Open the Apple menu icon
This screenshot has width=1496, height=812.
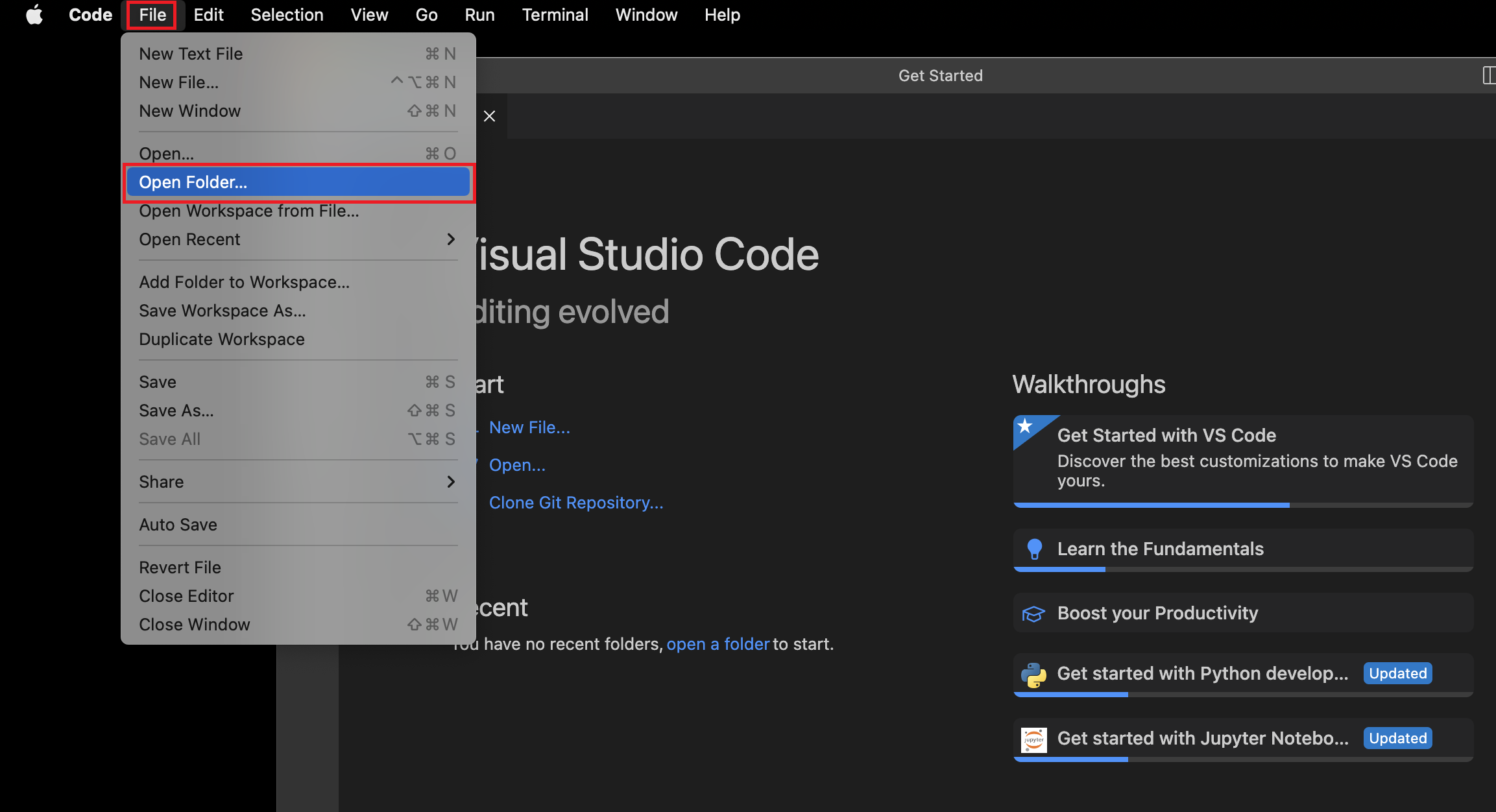pyautogui.click(x=34, y=14)
